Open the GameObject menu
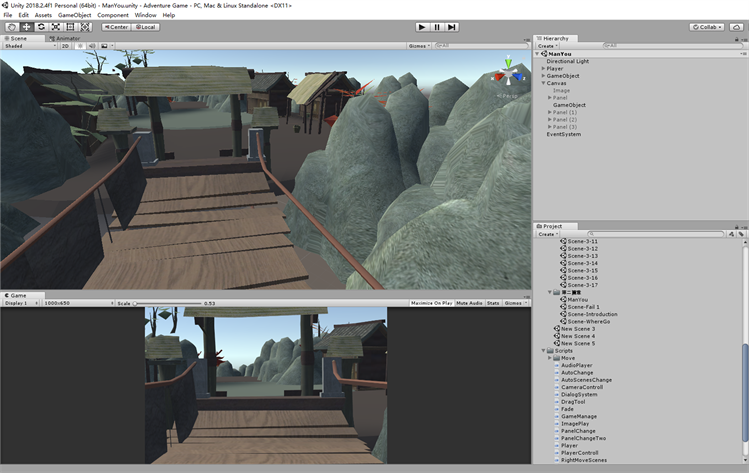749x473 pixels. tap(74, 15)
